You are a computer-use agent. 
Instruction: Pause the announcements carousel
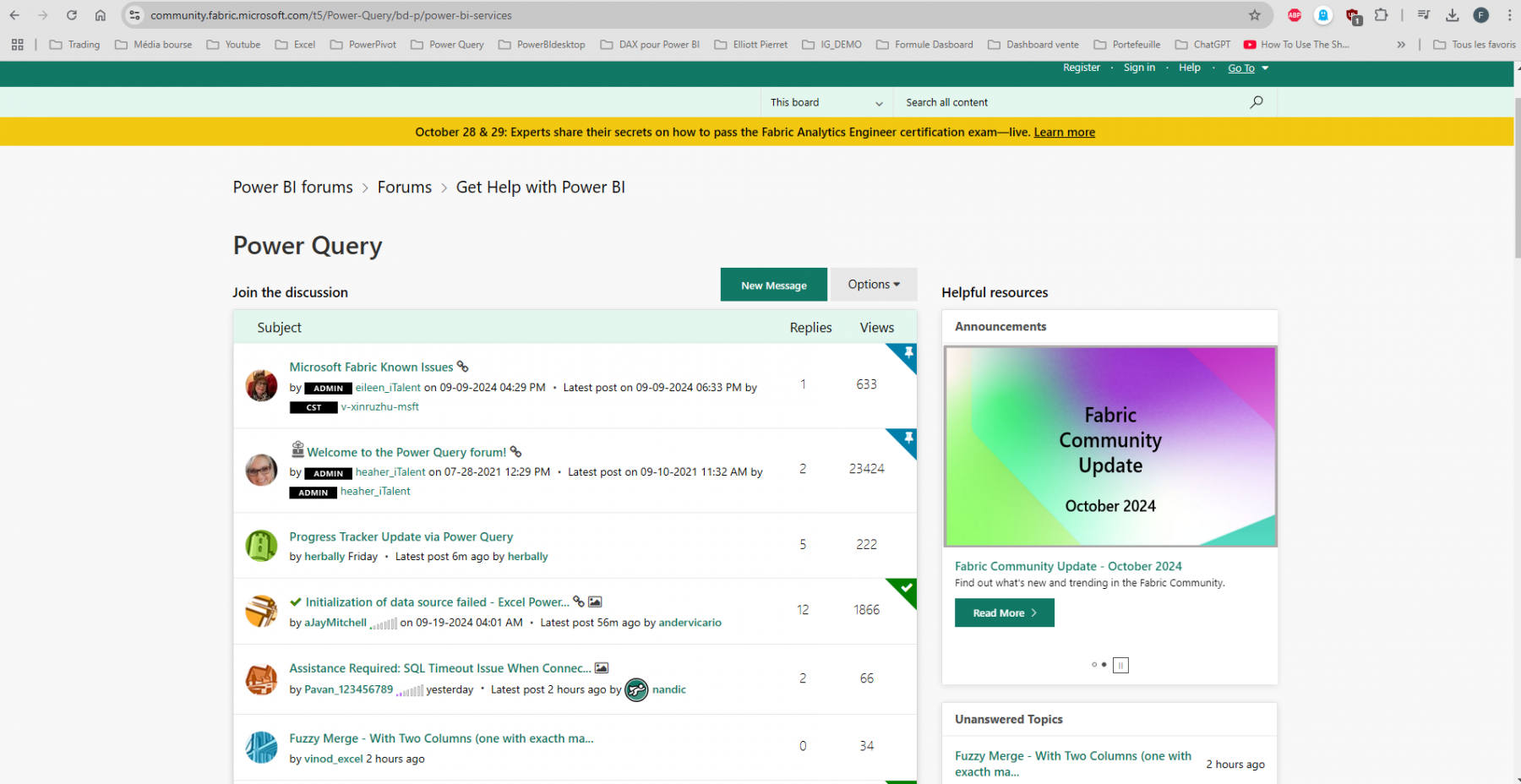[1120, 665]
